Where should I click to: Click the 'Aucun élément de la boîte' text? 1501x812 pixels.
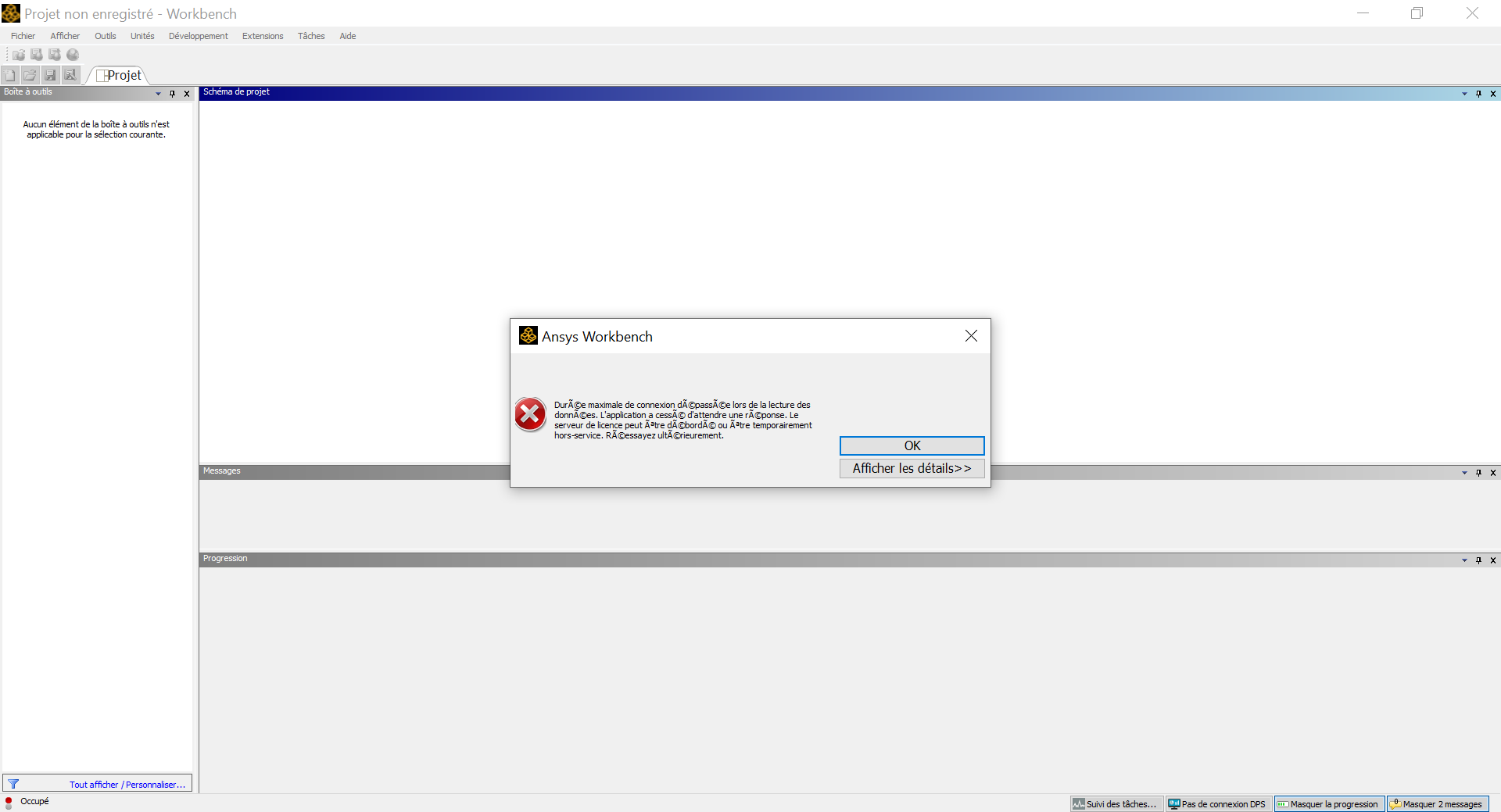point(96,130)
